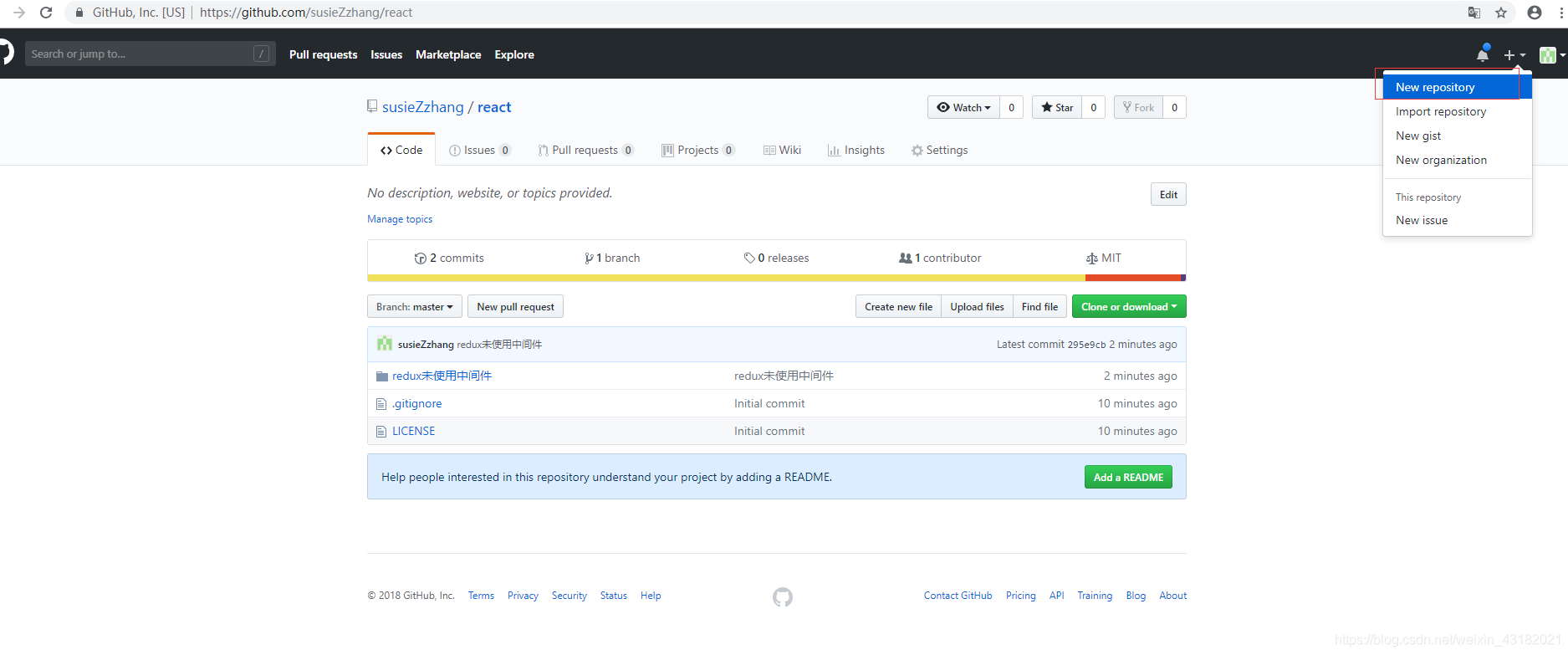This screenshot has height=655, width=1568.
Task: Click Pull requests in top navigation
Action: (x=323, y=54)
